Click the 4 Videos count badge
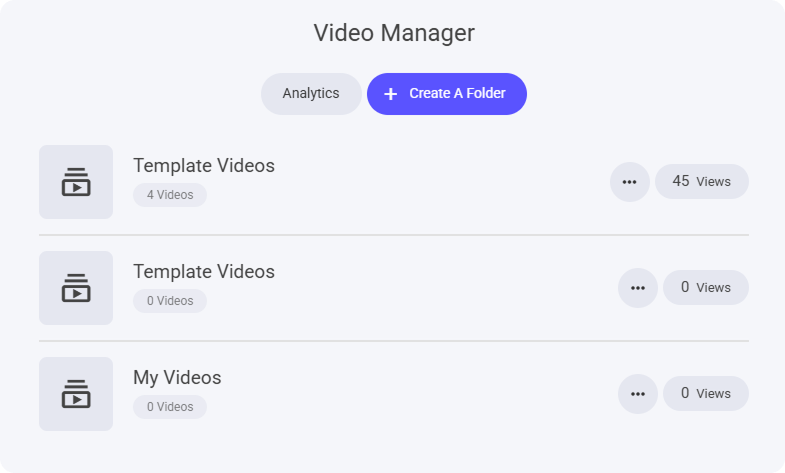 [x=170, y=195]
